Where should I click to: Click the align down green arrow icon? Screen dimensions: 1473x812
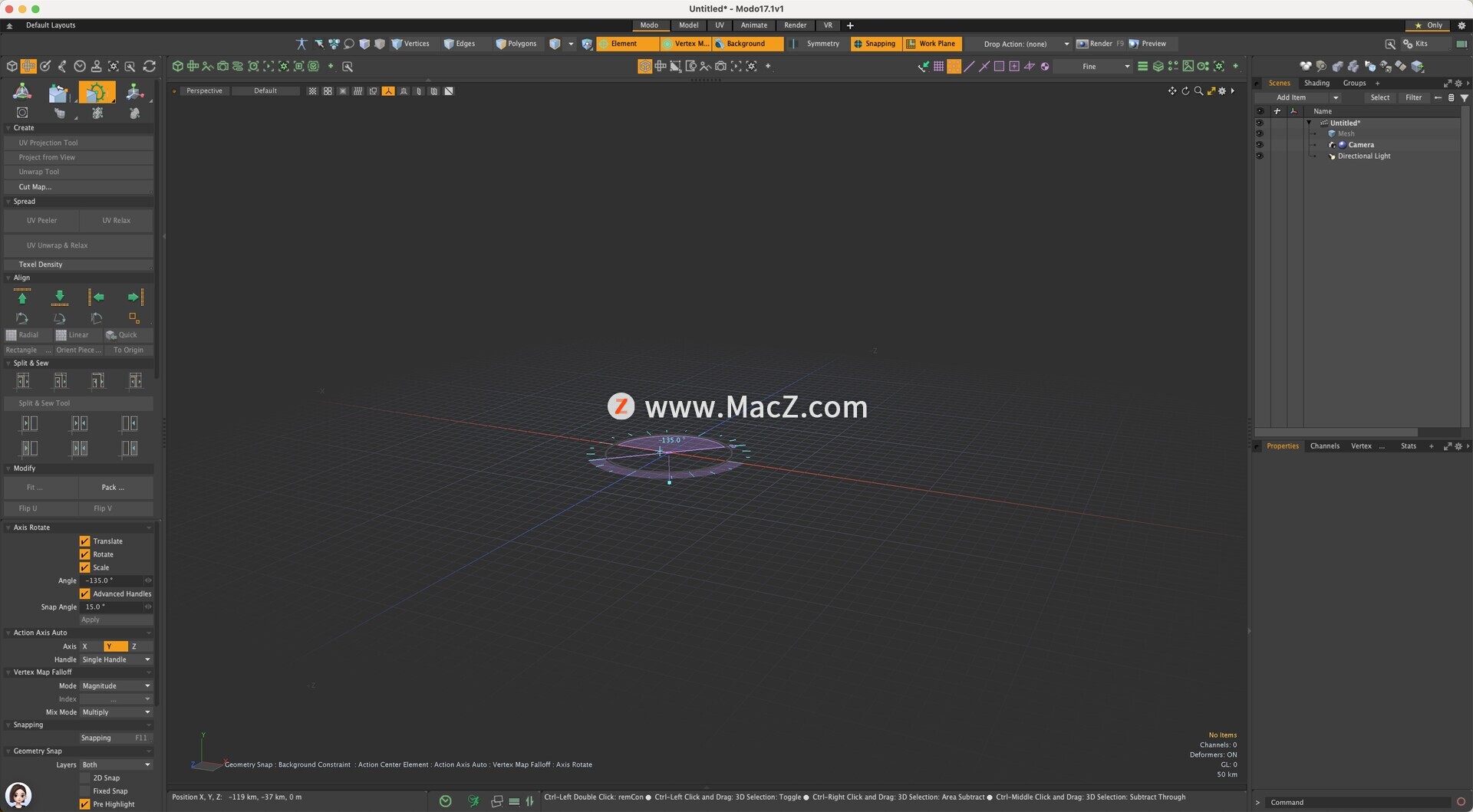tap(60, 297)
